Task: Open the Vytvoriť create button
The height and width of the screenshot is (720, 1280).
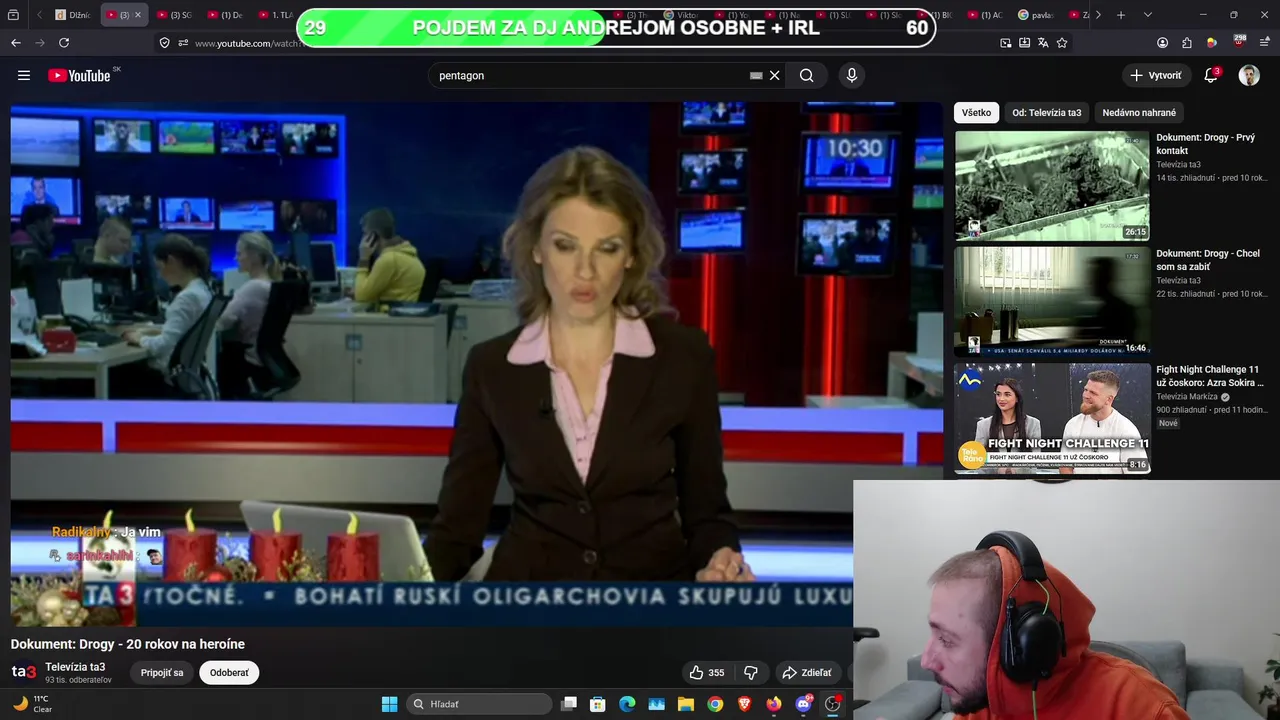Action: pyautogui.click(x=1156, y=75)
